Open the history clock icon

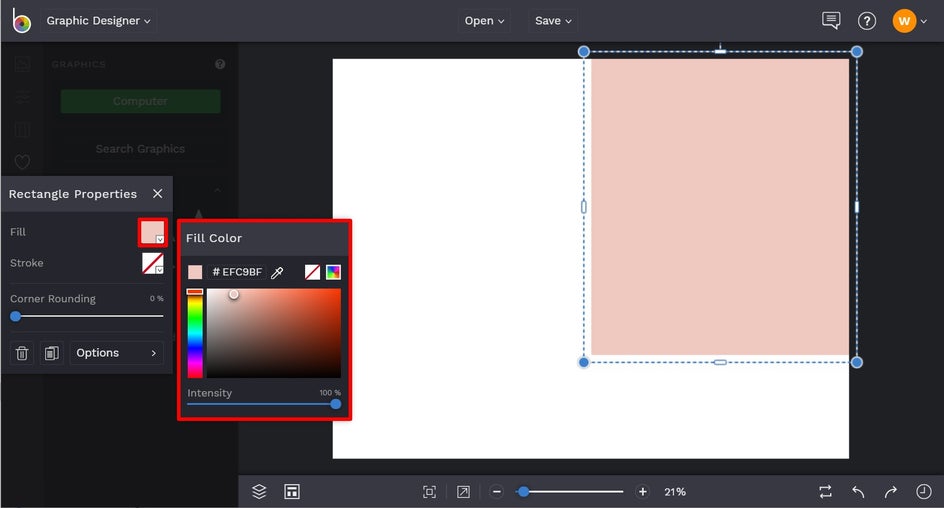click(x=924, y=492)
